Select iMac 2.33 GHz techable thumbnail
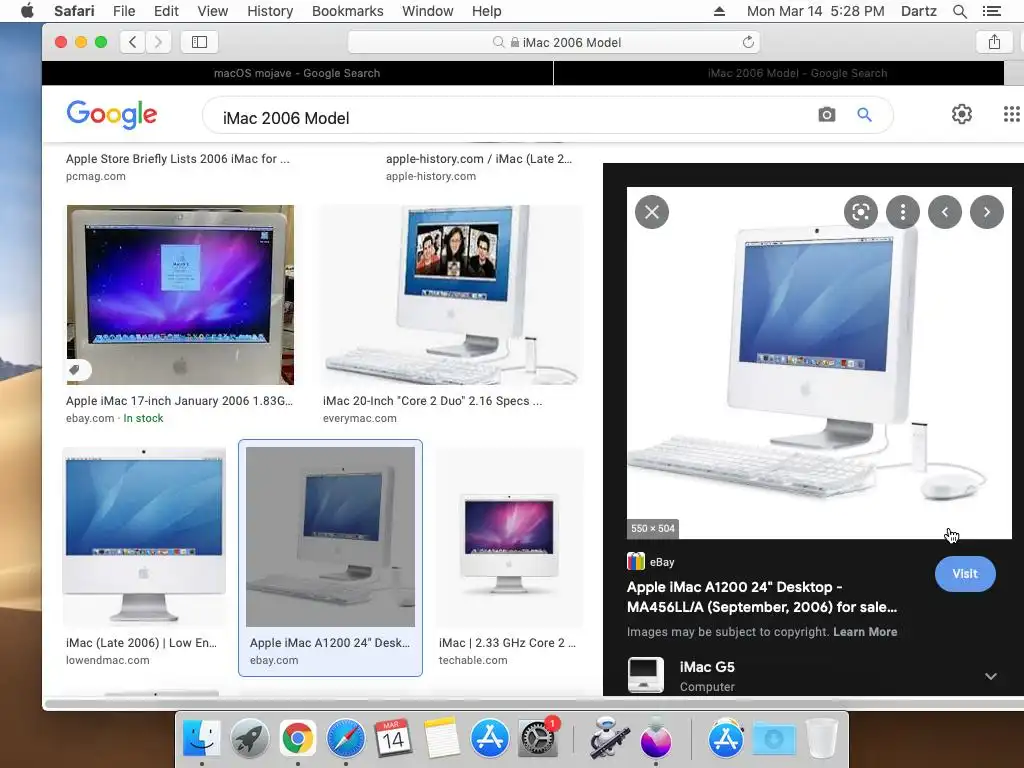 coord(509,537)
